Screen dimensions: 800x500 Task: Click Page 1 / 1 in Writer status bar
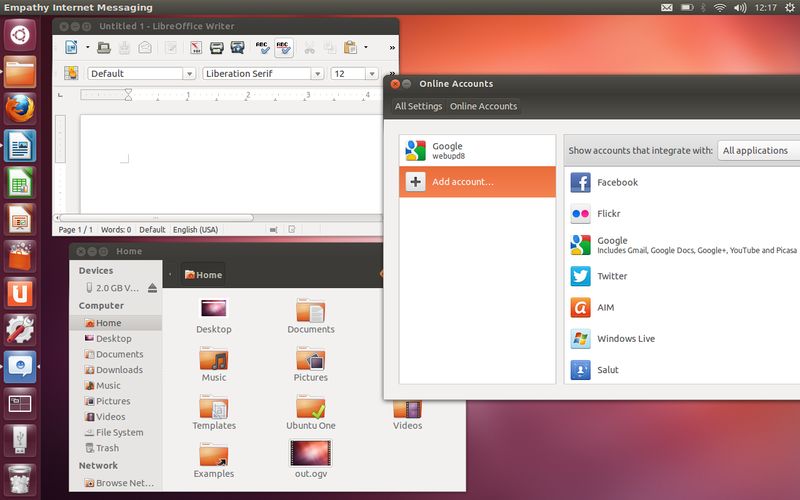tap(76, 230)
